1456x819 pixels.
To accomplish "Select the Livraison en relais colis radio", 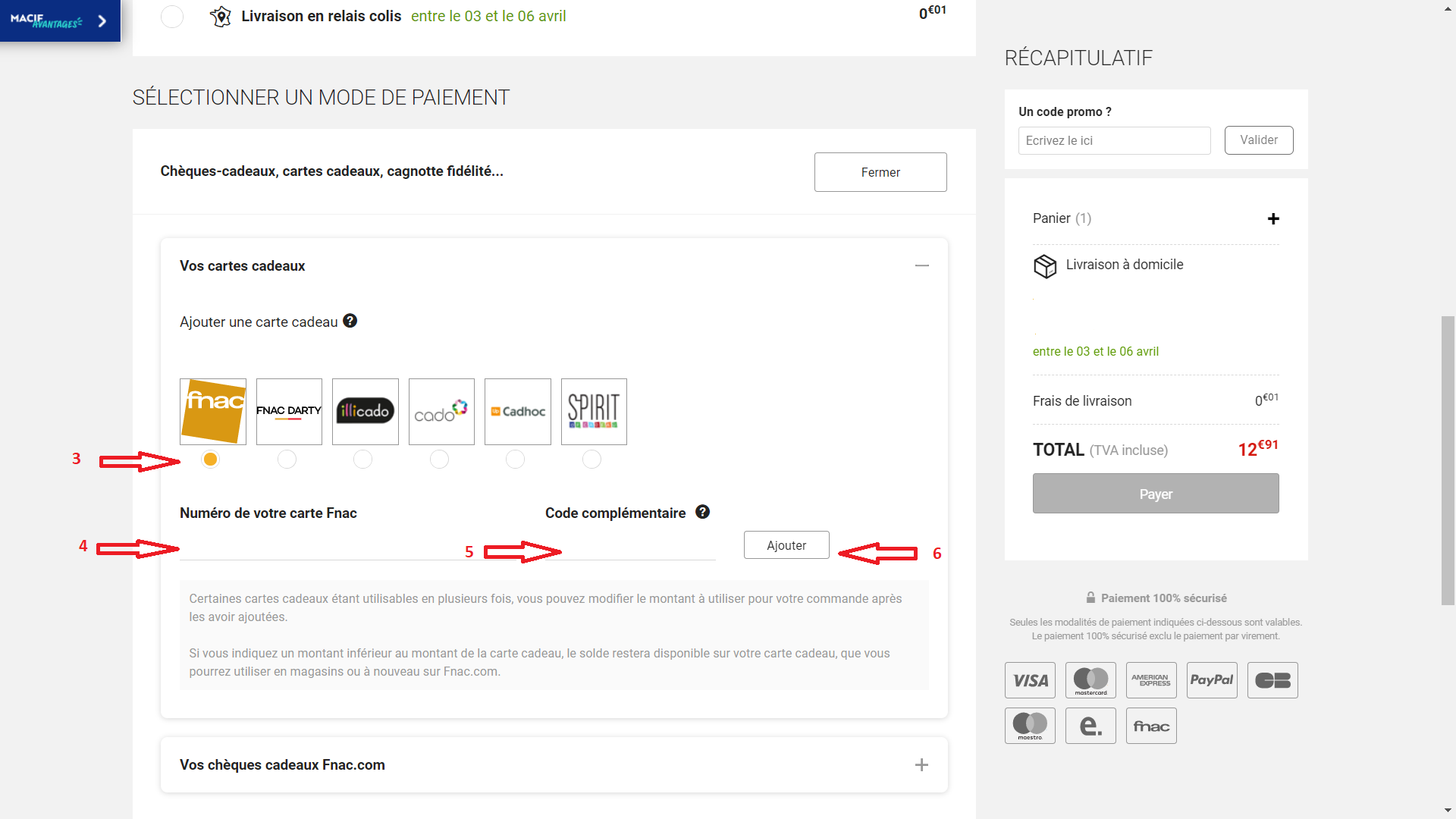I will click(x=172, y=16).
